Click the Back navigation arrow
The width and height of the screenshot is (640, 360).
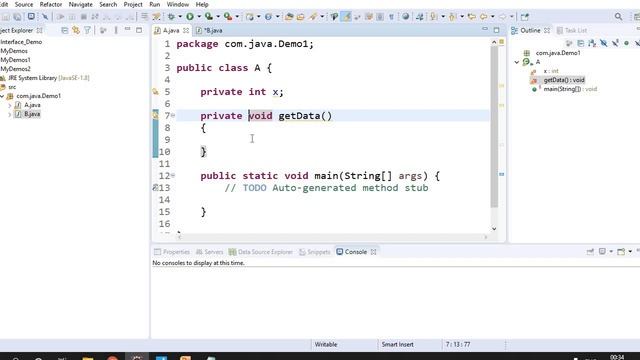(483, 17)
